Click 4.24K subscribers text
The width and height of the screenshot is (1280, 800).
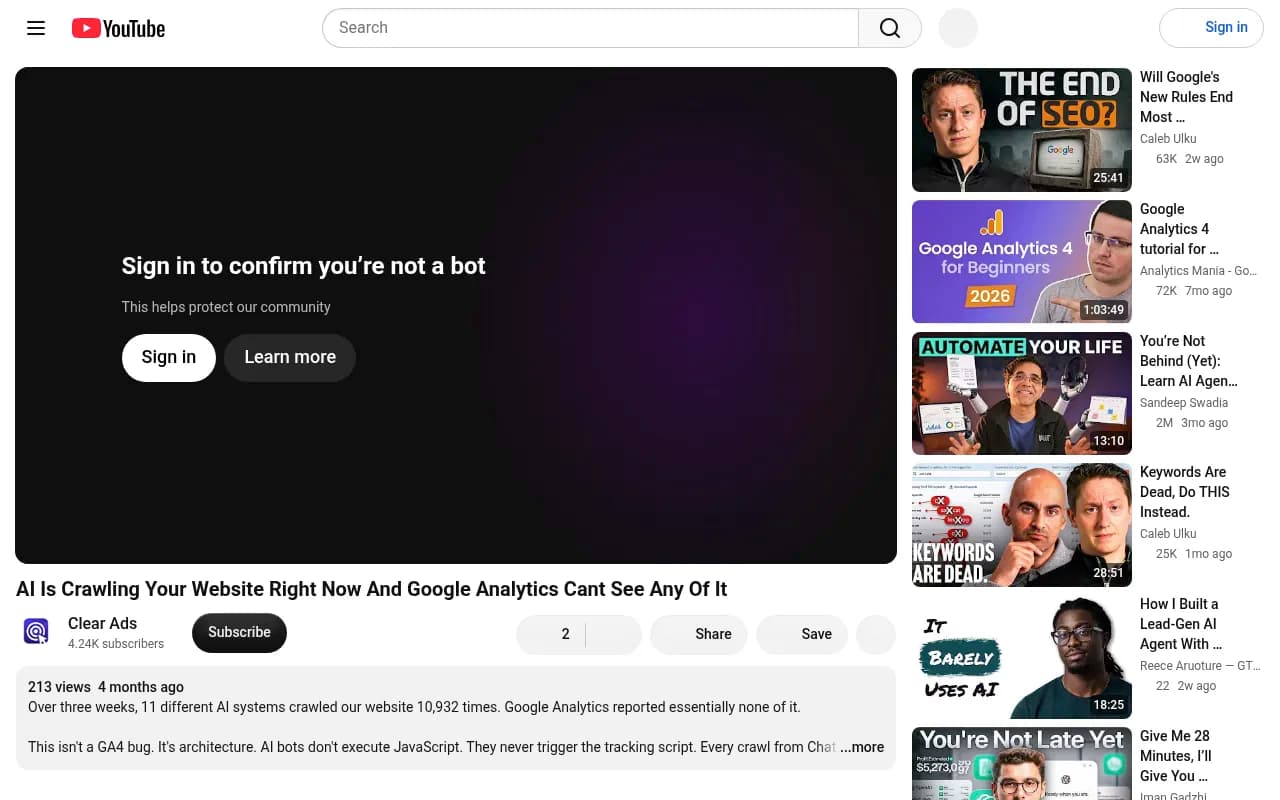coord(116,644)
